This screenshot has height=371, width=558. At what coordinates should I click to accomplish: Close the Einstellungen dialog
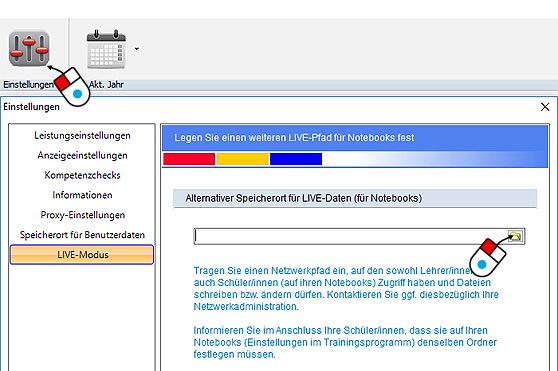(x=545, y=107)
